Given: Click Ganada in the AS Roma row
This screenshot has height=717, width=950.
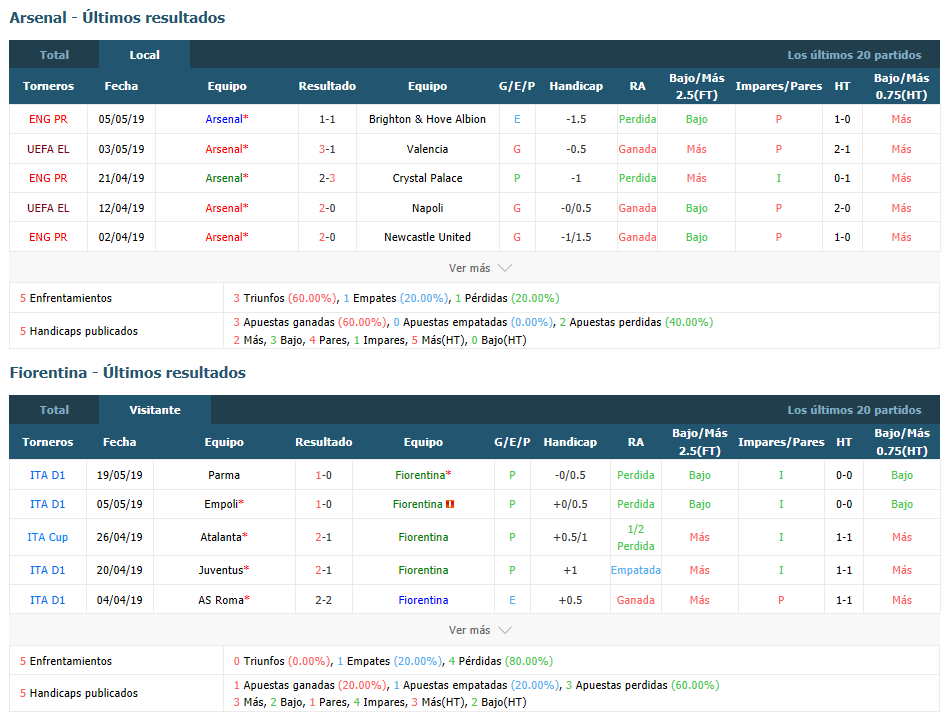Looking at the screenshot, I should pos(636,600).
